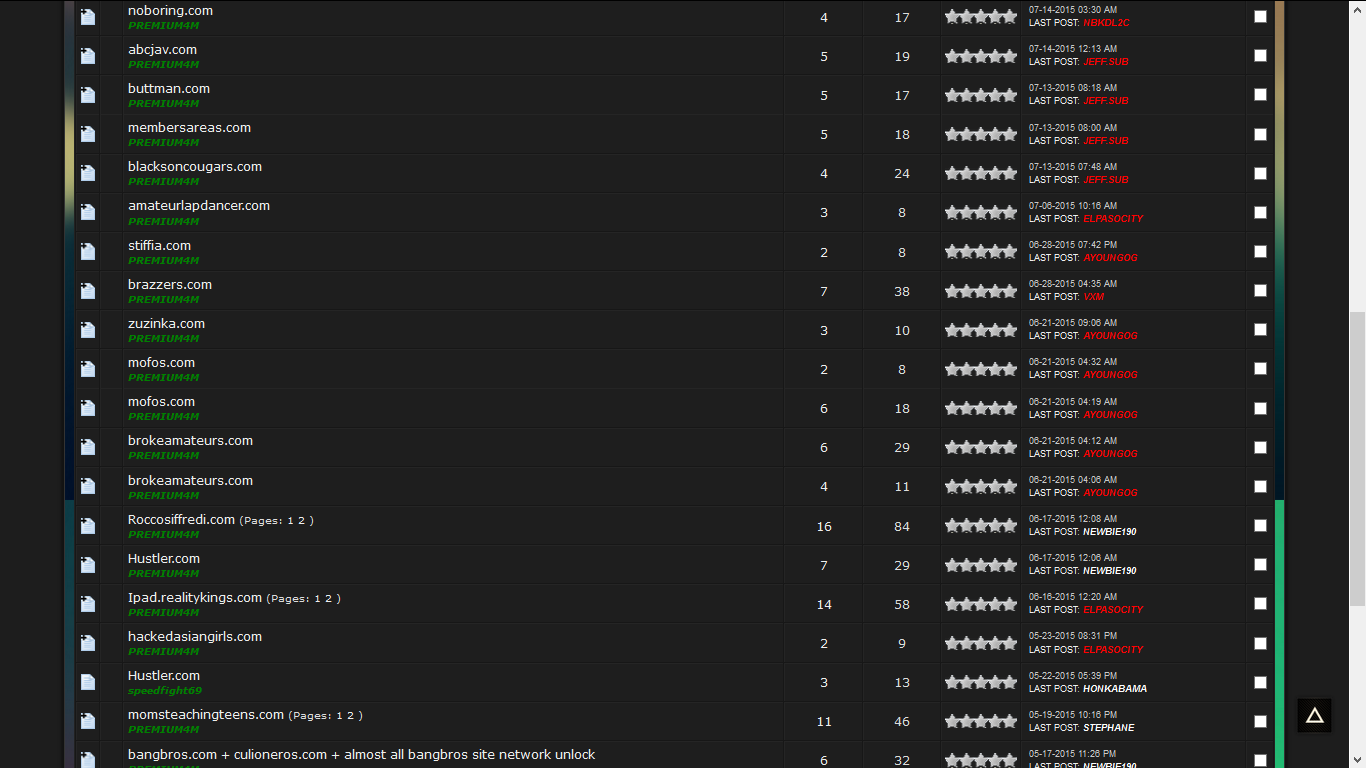The height and width of the screenshot is (768, 1366).
Task: Click the date 07-14-2015 03:30 AM
Action: point(1073,10)
